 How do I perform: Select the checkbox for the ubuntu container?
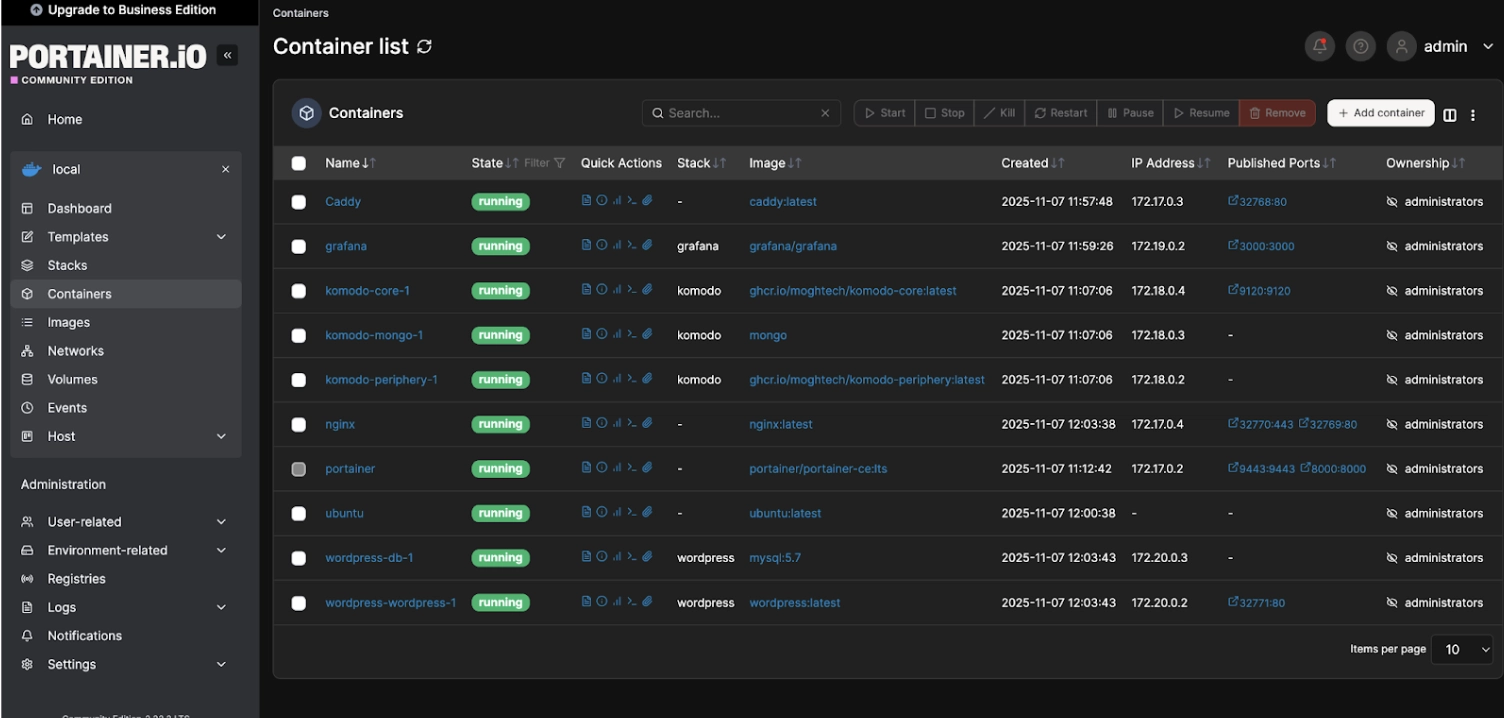click(298, 513)
